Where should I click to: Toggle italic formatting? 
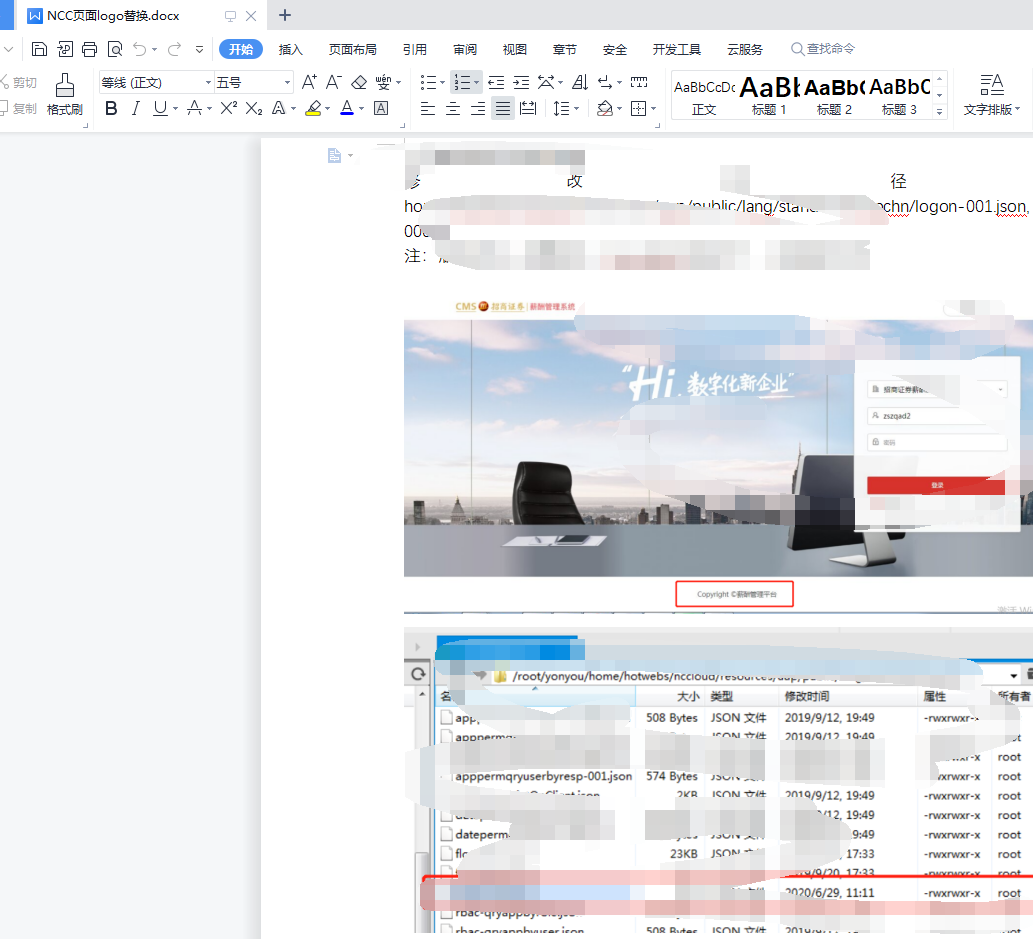136,108
